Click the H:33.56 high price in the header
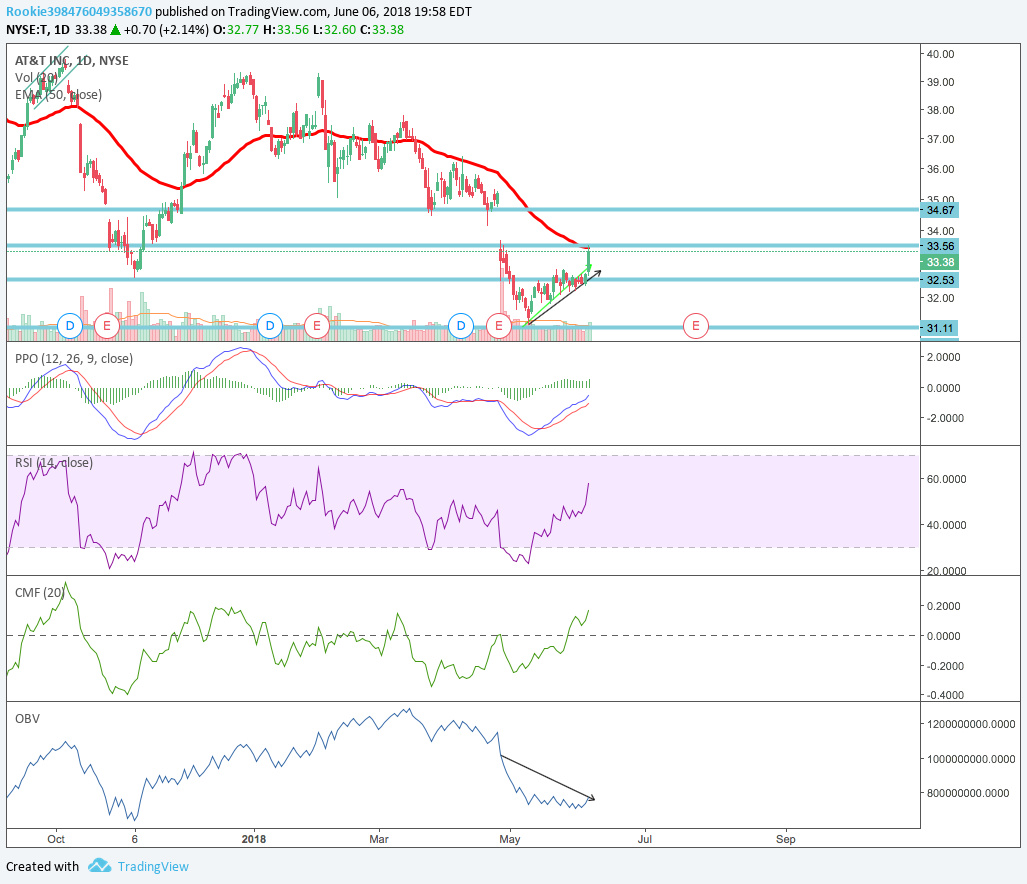The width and height of the screenshot is (1027, 884). pos(286,29)
